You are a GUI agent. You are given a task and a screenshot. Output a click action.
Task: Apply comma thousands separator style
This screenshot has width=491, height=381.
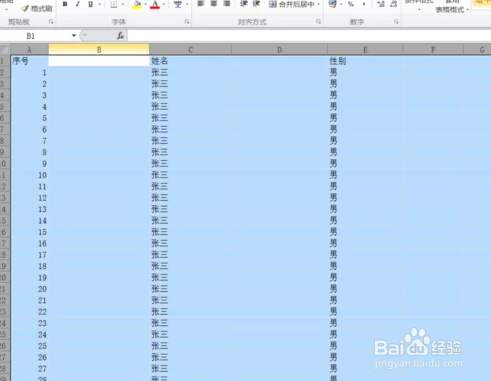[364, 4]
